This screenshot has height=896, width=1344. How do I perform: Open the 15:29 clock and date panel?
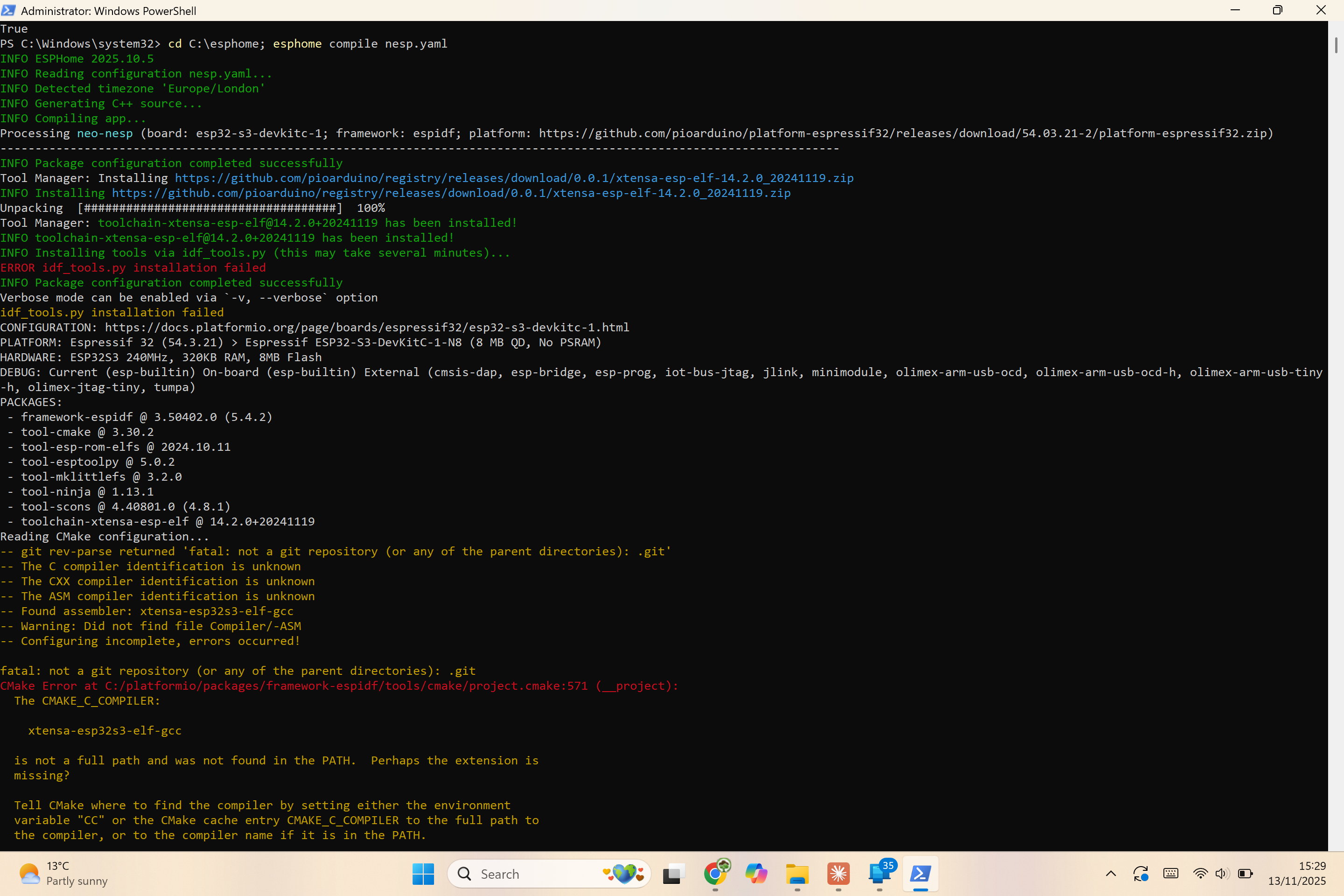click(1296, 874)
